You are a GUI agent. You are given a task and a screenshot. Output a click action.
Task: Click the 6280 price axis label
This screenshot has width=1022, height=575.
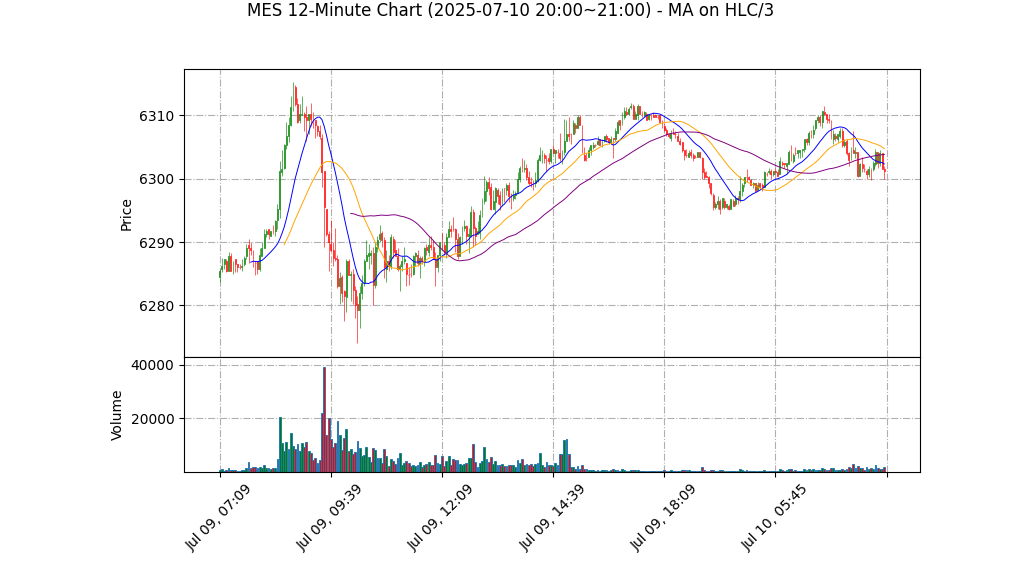click(156, 306)
